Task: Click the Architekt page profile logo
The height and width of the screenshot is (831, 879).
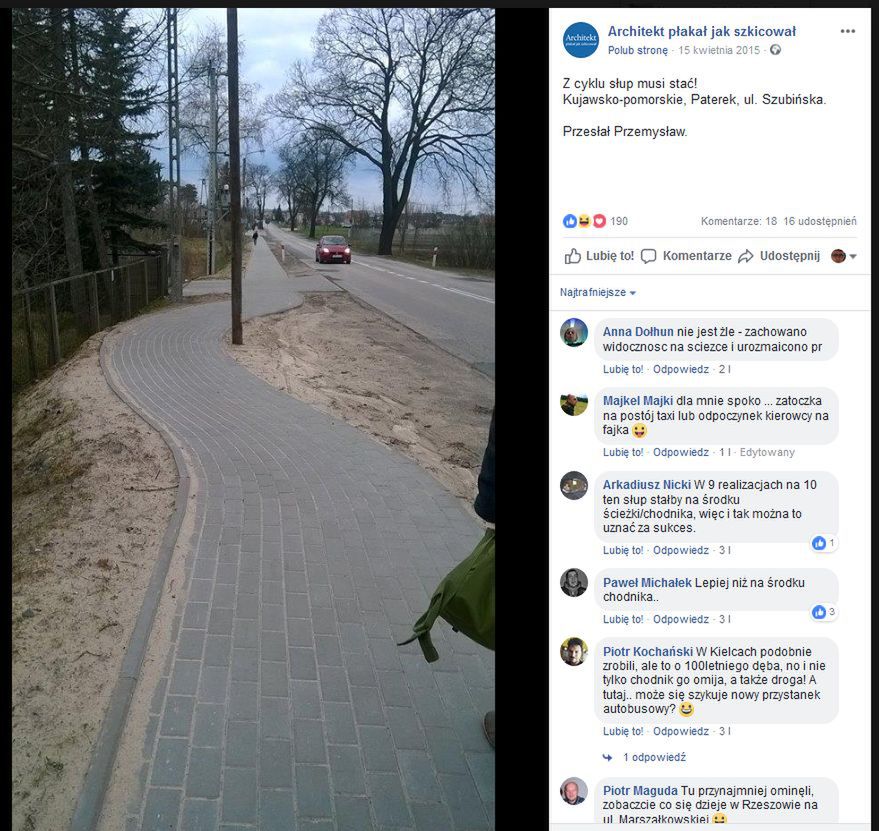Action: tap(581, 40)
